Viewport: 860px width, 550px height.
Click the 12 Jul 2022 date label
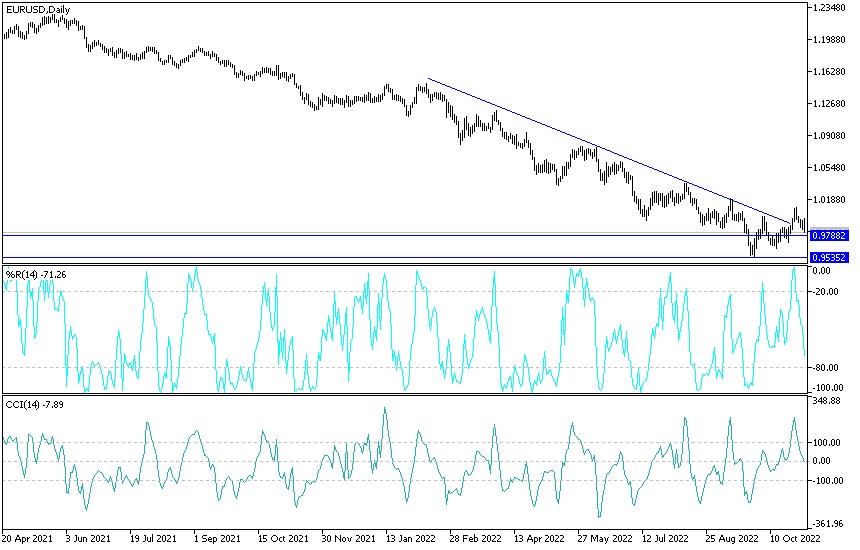(665, 538)
